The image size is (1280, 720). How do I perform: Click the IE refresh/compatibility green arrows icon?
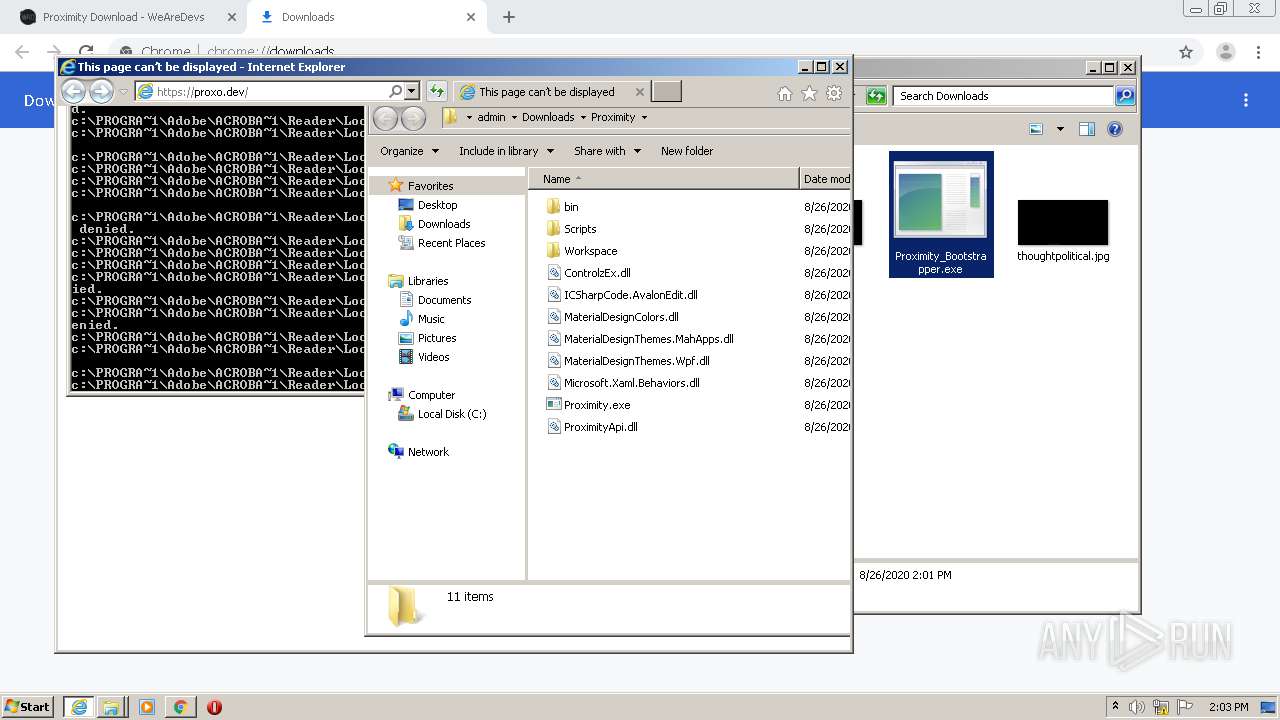[x=436, y=91]
